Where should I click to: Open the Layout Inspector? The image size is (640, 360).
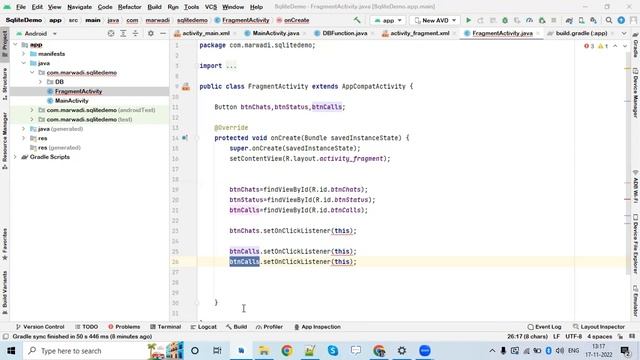(x=599, y=327)
